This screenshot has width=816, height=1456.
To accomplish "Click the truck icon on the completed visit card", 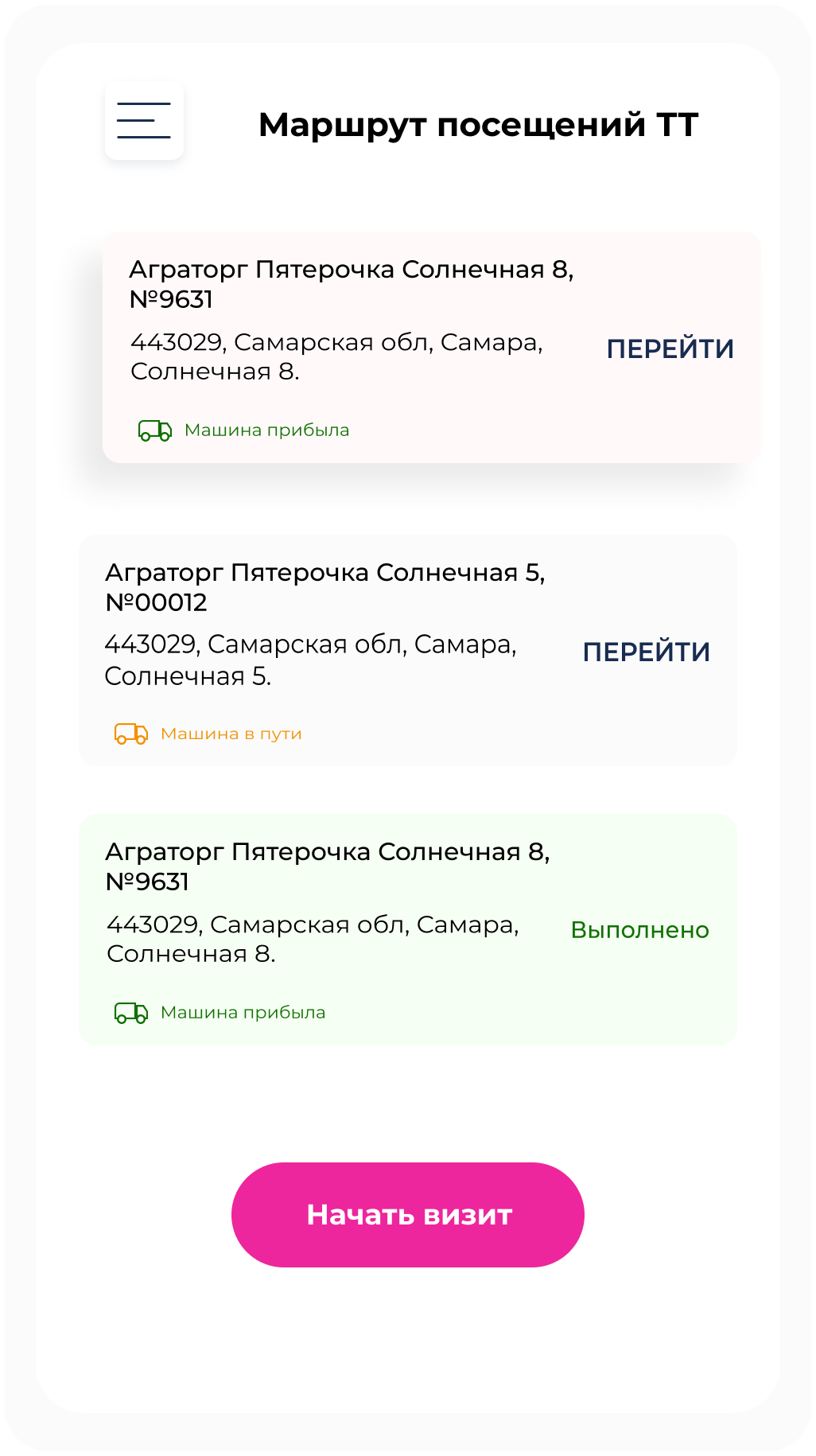I will click(x=131, y=1013).
